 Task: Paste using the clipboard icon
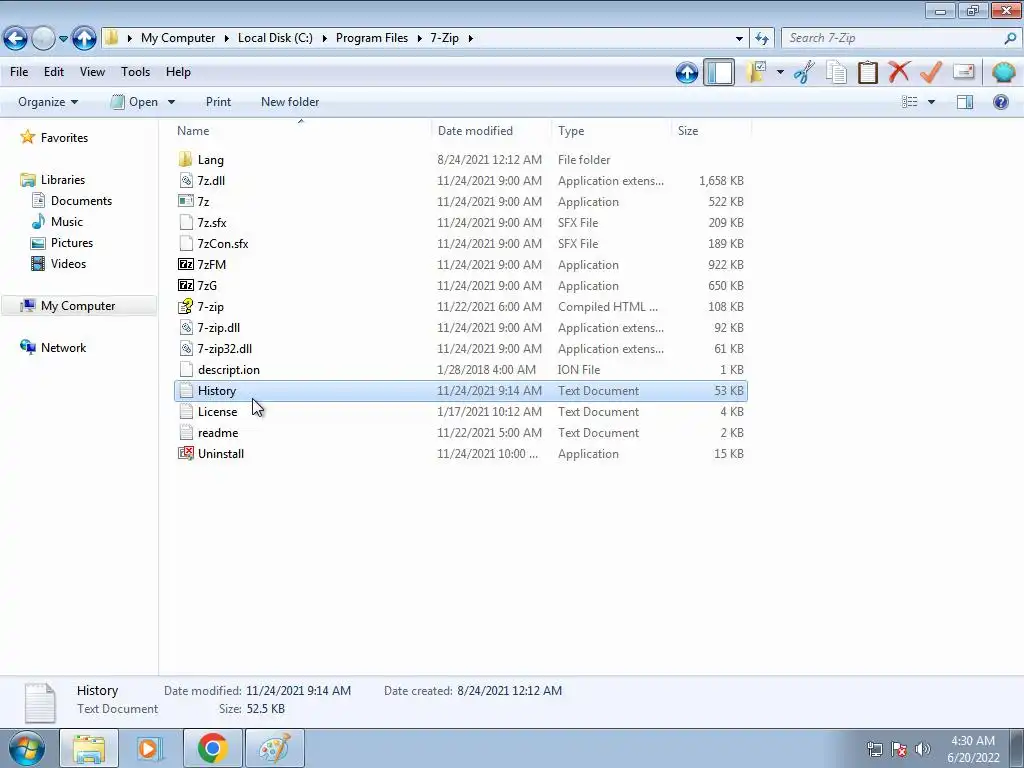[867, 72]
